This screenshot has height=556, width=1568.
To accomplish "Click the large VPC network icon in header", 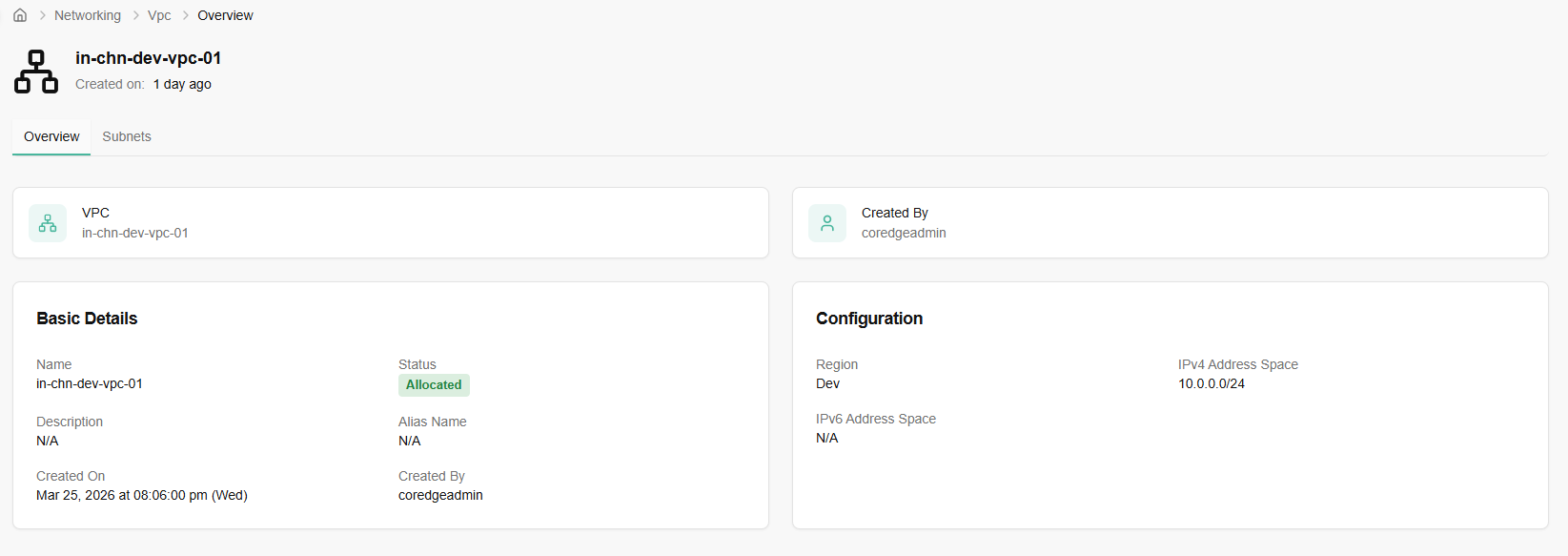I will [x=36, y=72].
